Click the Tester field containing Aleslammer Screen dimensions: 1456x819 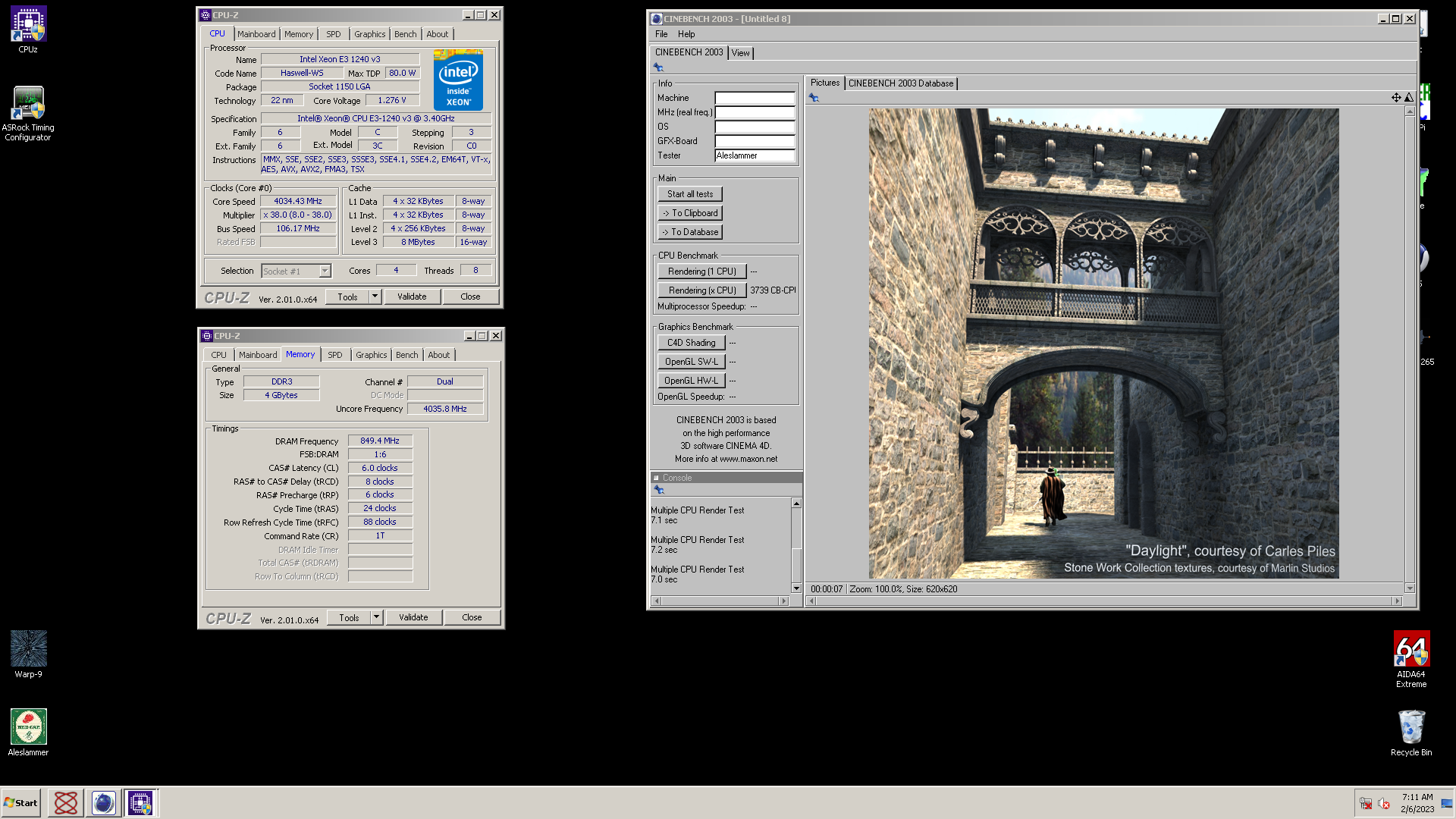tap(755, 155)
